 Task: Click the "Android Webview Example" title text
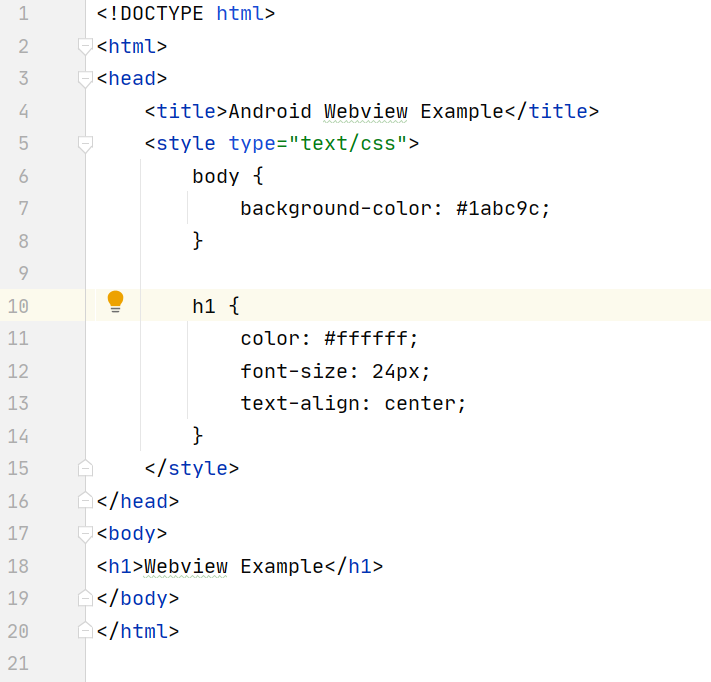(x=366, y=111)
